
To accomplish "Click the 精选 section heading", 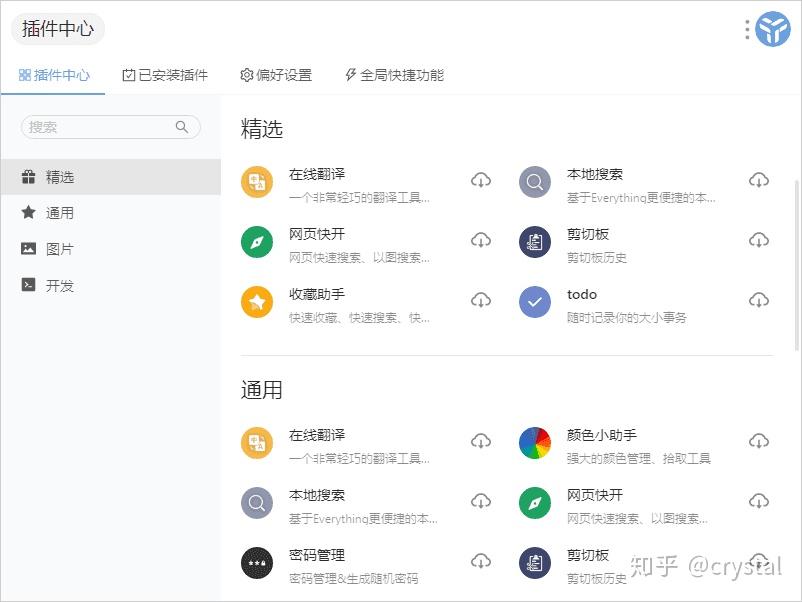I will pos(262,128).
